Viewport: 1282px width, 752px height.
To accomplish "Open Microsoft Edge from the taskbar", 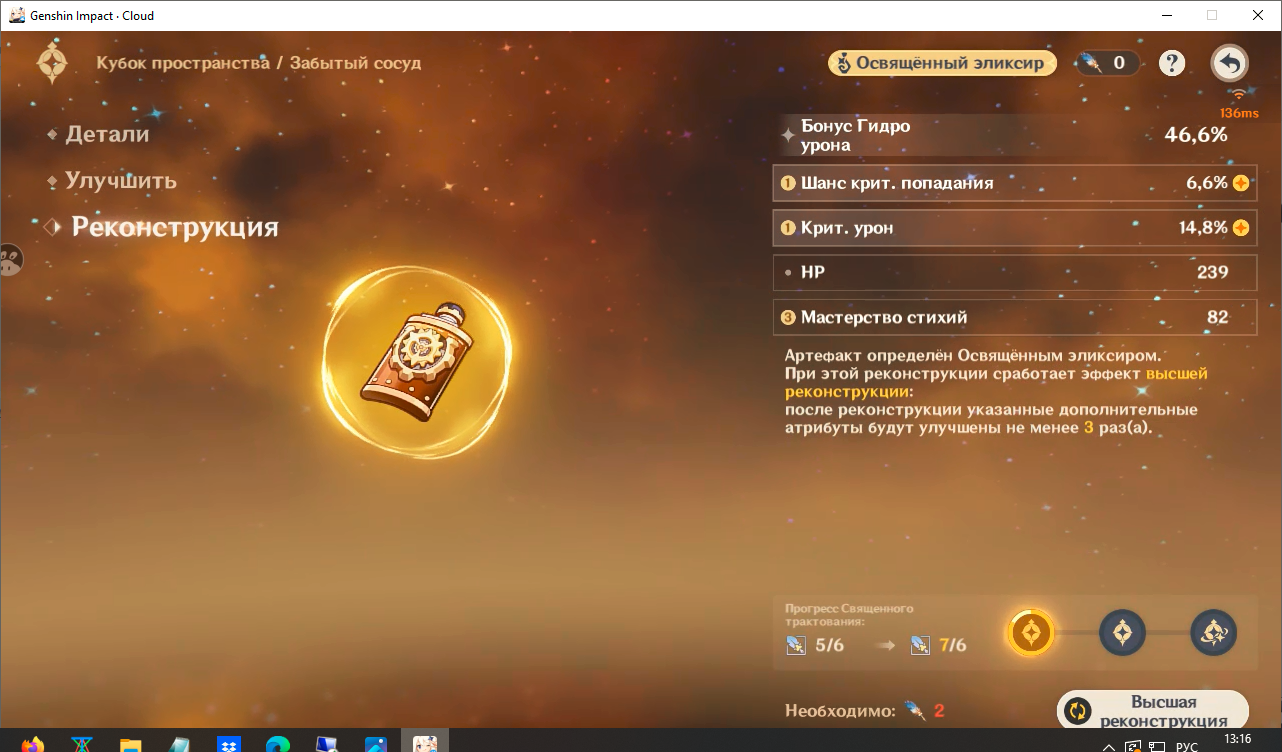I will pyautogui.click(x=278, y=745).
